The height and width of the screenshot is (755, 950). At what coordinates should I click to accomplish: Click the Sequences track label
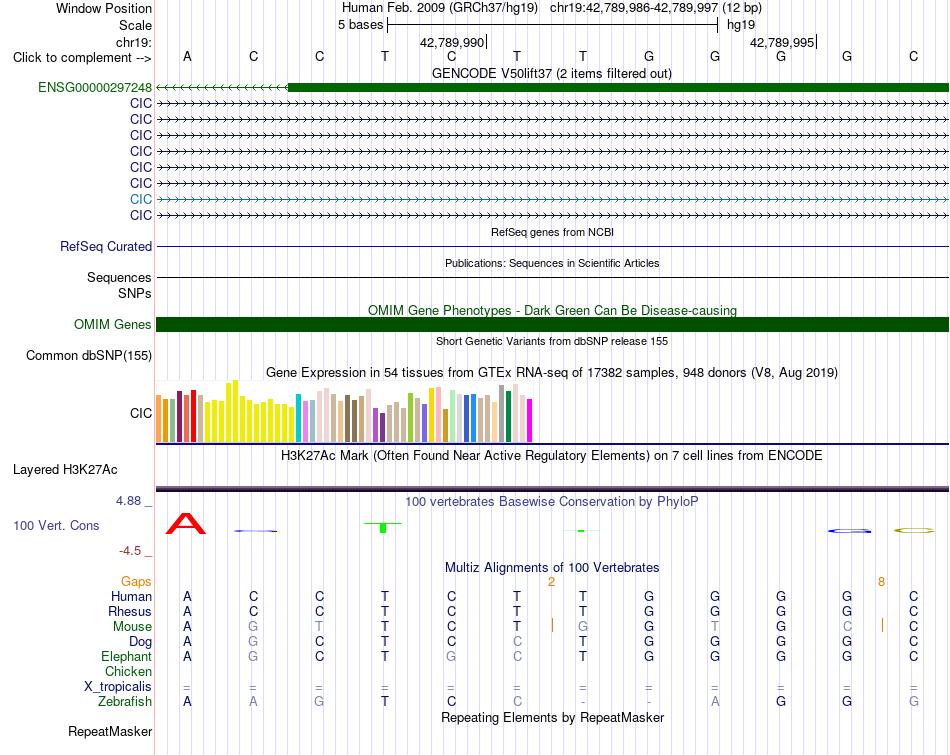point(119,278)
